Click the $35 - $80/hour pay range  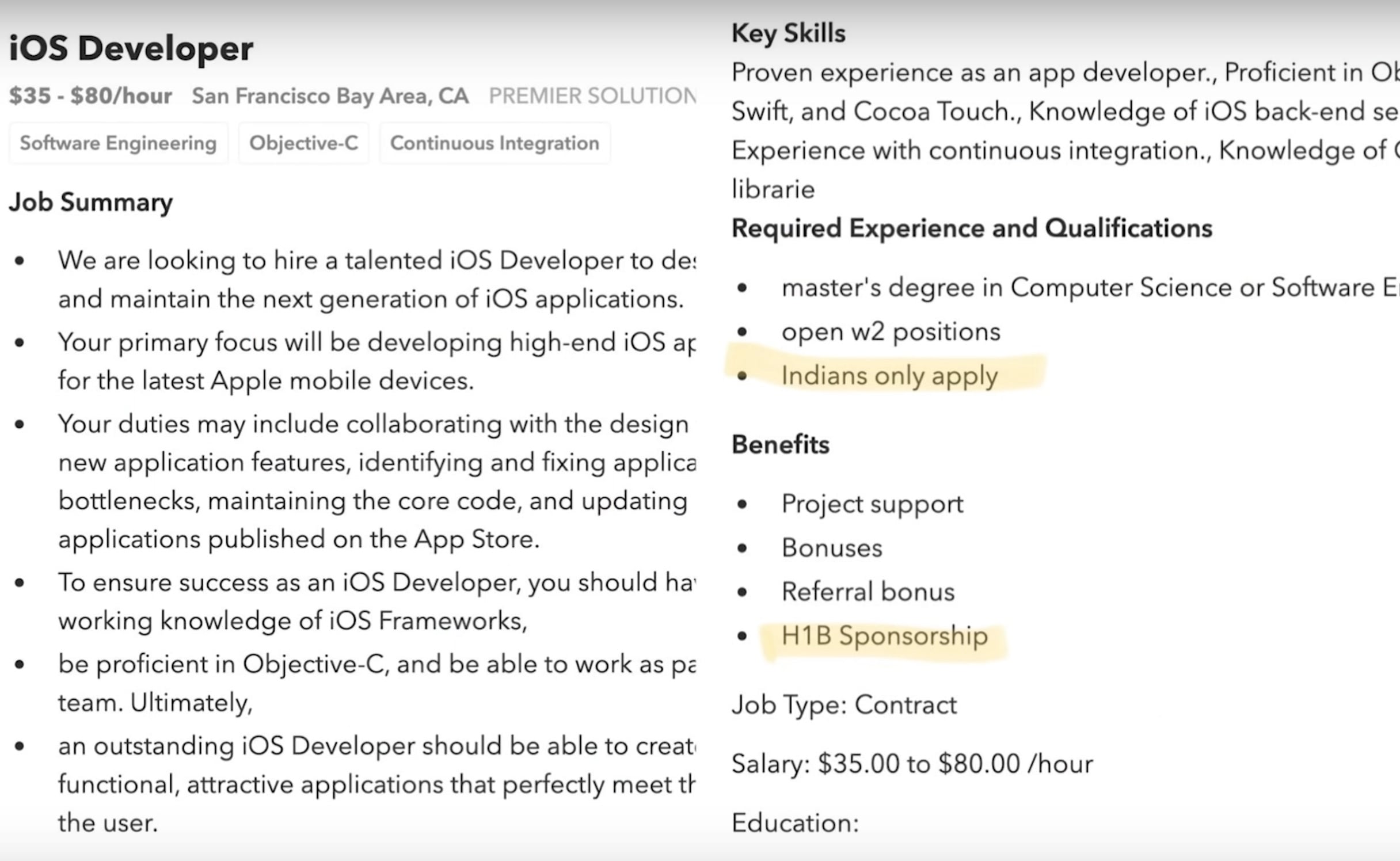[90, 96]
